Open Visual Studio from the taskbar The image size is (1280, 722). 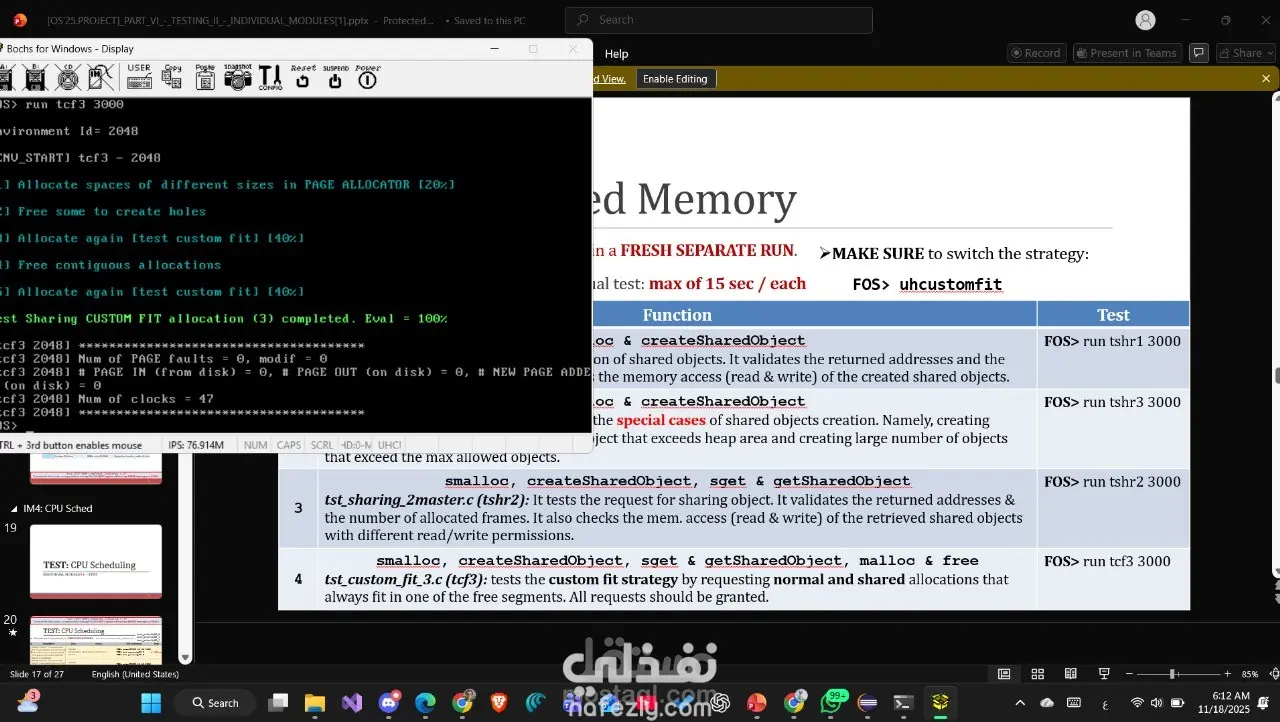coord(352,703)
